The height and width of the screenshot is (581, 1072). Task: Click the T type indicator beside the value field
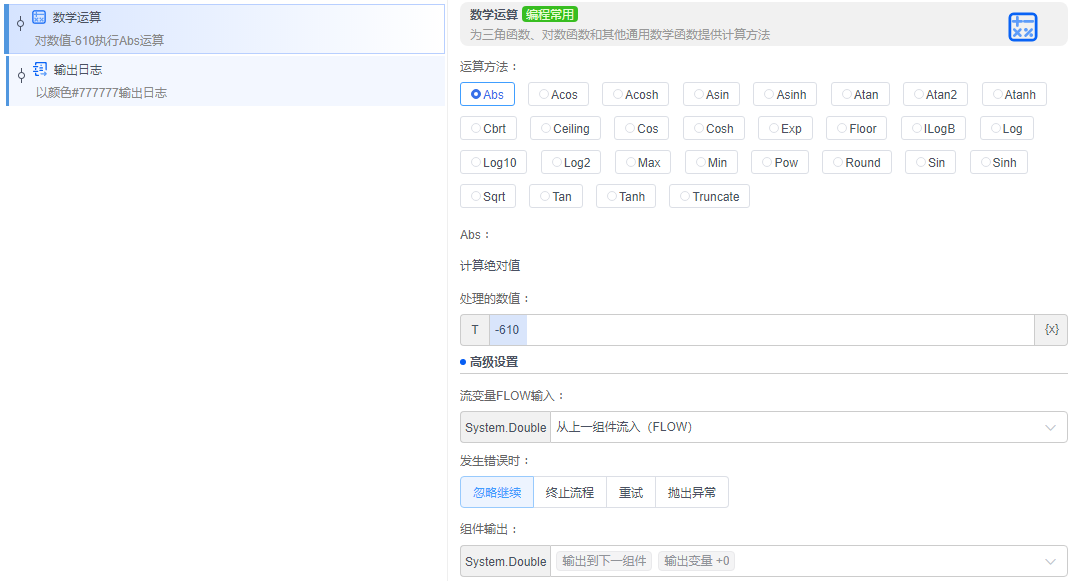click(x=474, y=329)
